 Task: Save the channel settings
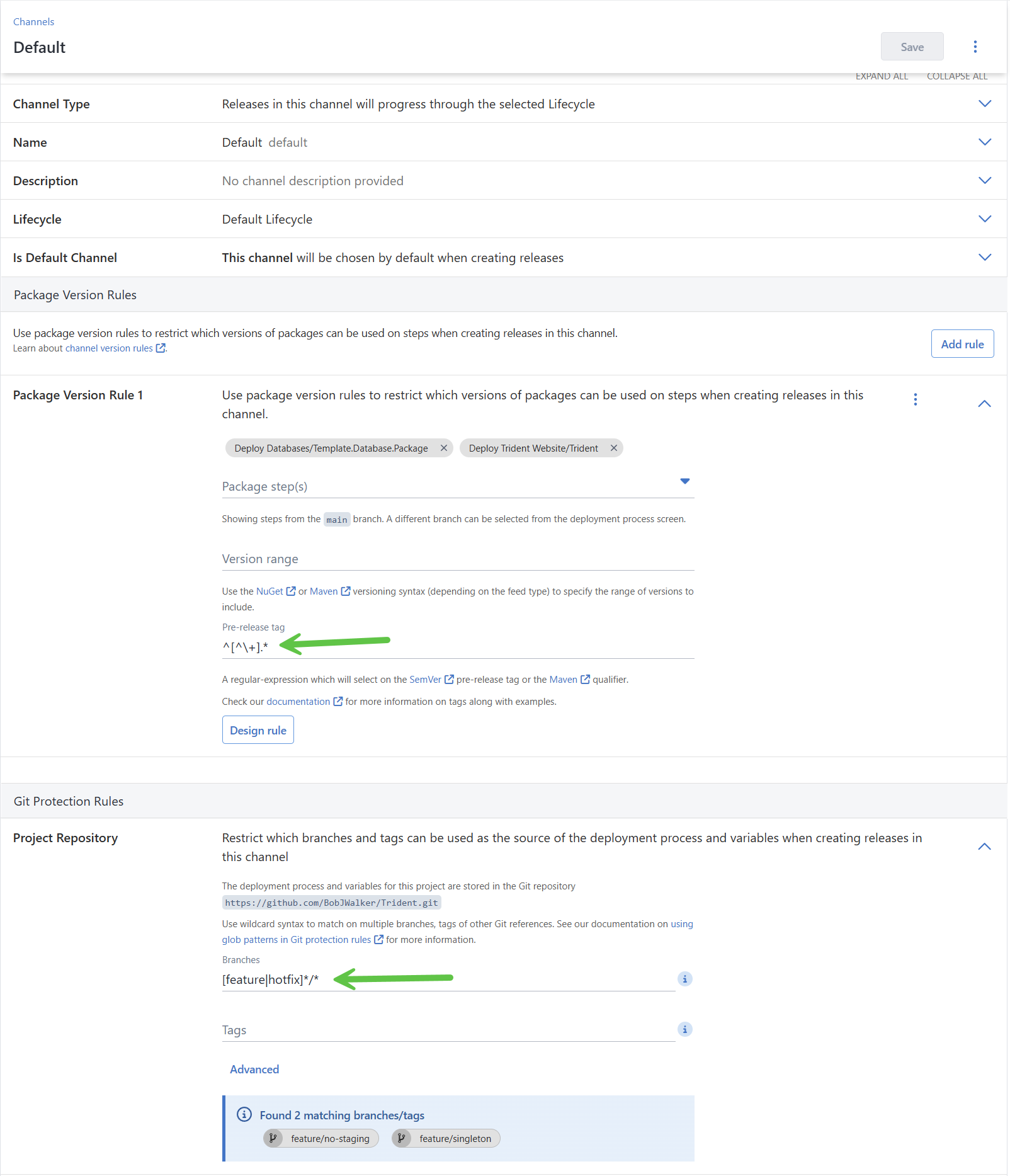tap(912, 46)
